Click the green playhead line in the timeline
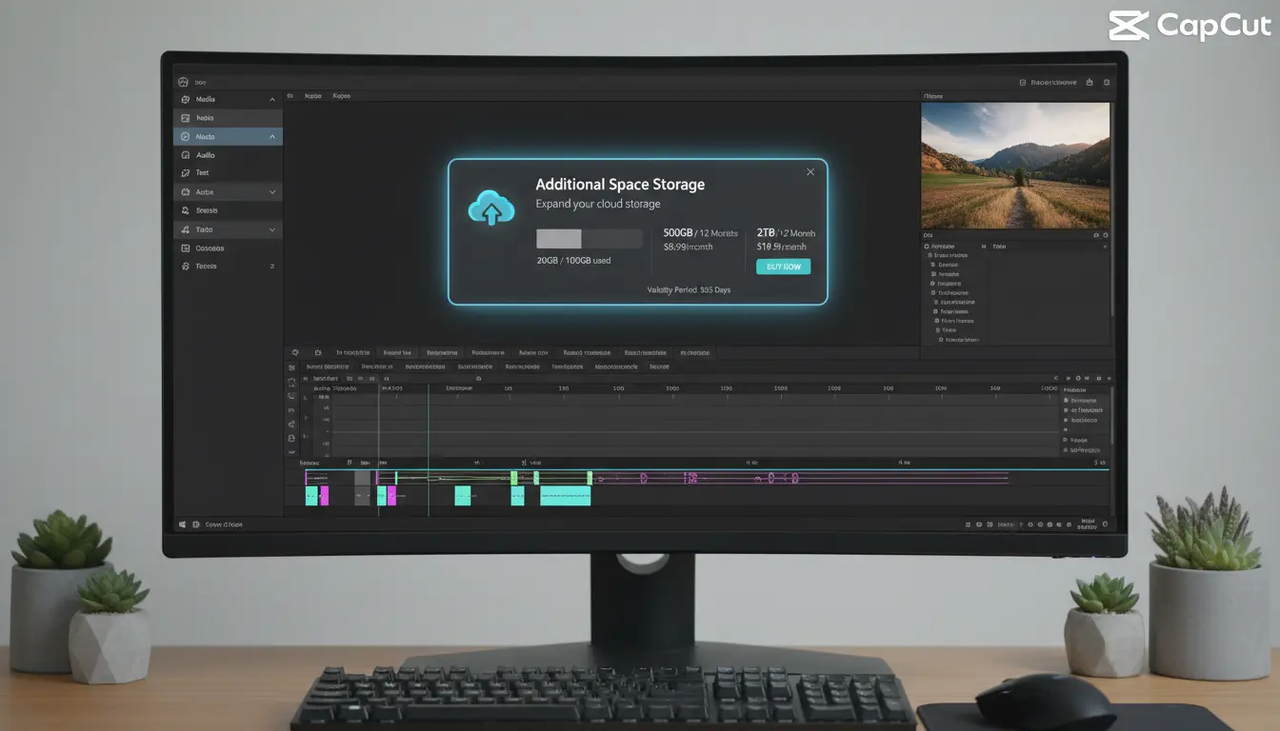Image resolution: width=1280 pixels, height=731 pixels. pos(428,450)
